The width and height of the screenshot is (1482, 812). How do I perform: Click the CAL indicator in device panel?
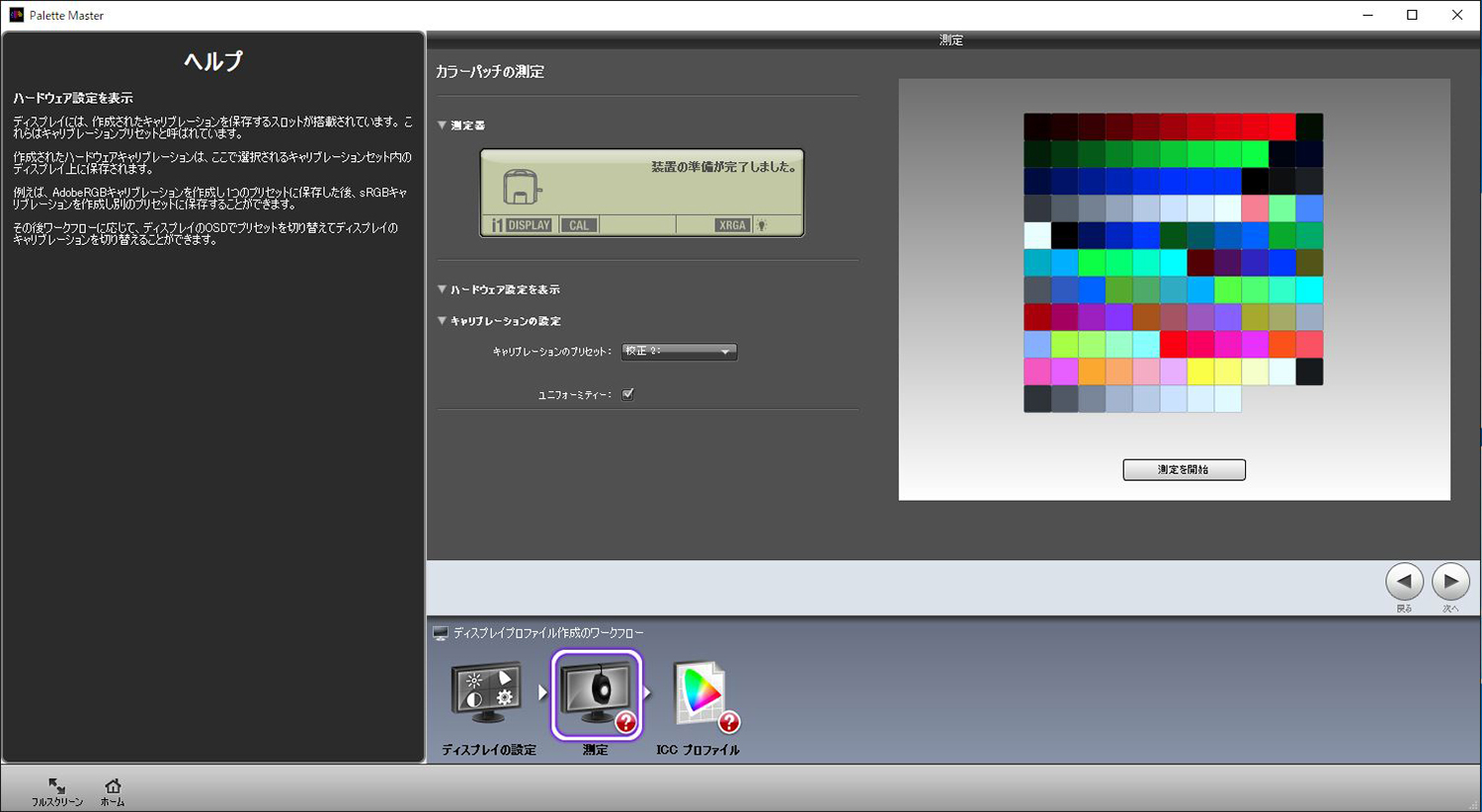(x=579, y=225)
